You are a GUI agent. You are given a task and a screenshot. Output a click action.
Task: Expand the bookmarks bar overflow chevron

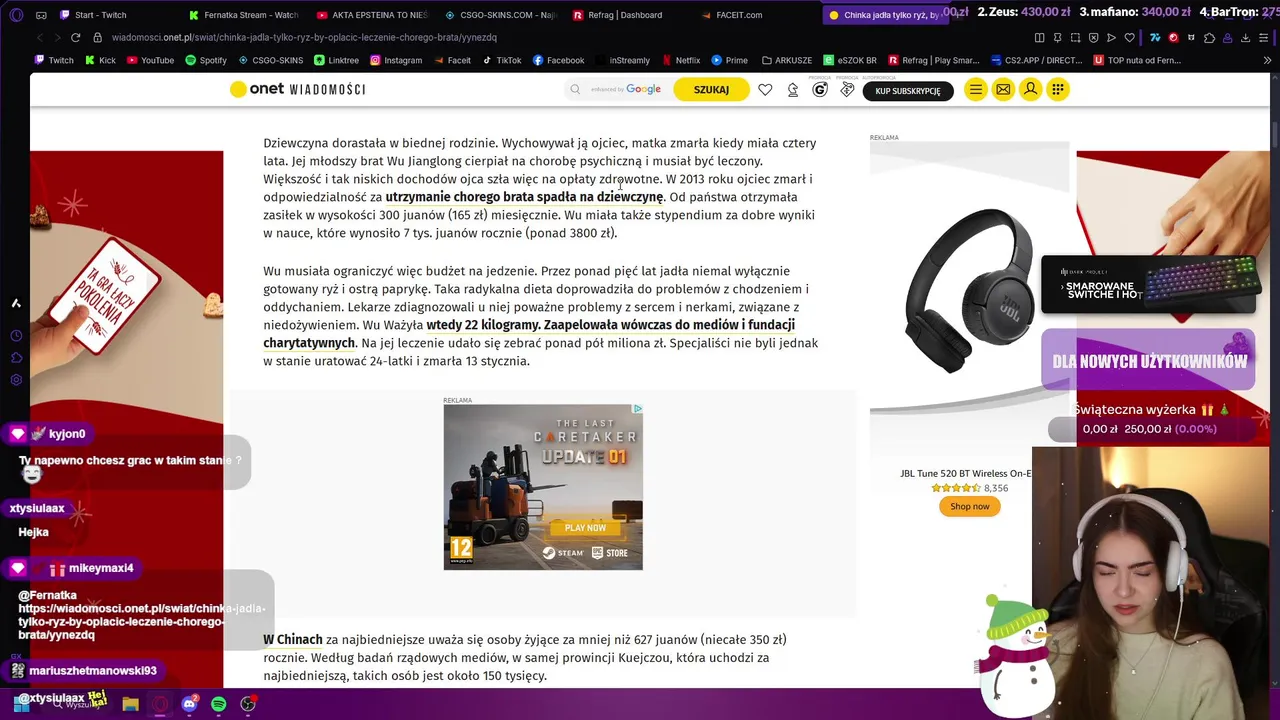1268,60
